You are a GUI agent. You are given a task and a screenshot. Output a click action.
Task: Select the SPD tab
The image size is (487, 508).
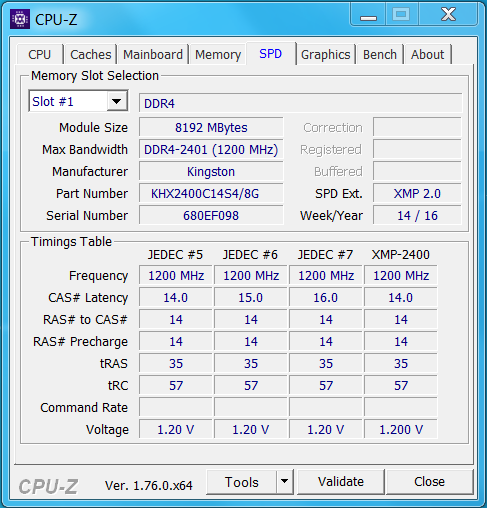271,53
